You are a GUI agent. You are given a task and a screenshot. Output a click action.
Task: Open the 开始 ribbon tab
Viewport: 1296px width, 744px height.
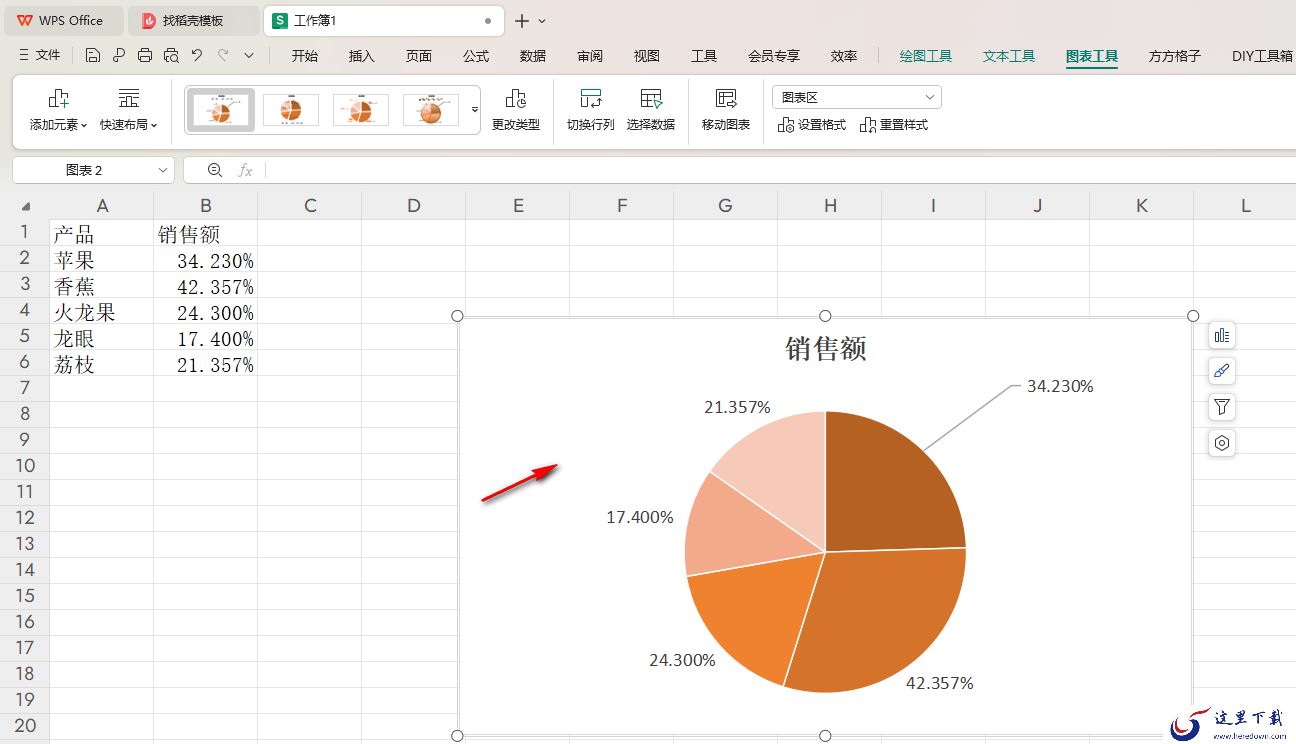[x=305, y=56]
